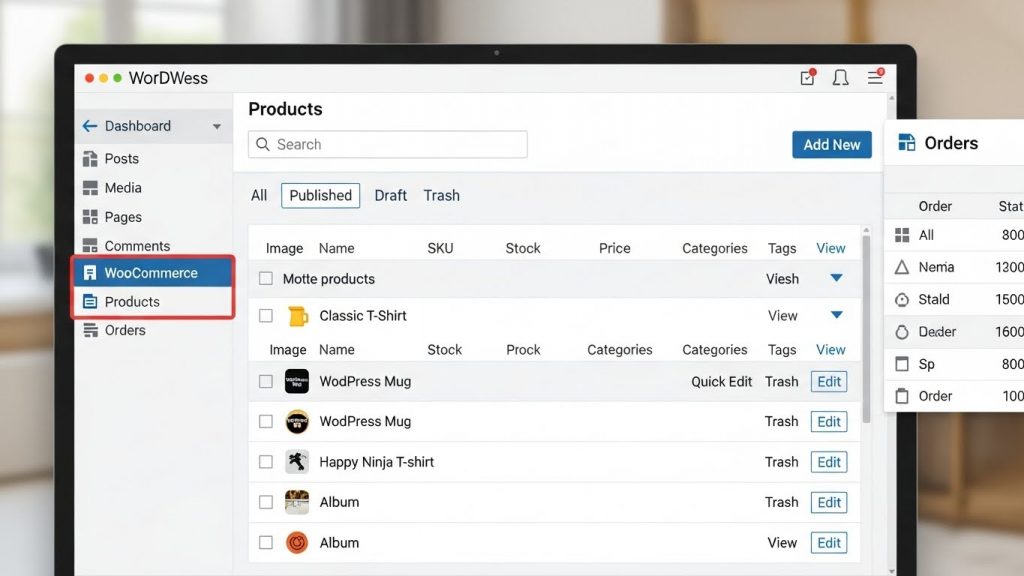Viewport: 1024px width, 576px height.
Task: Open the hamburger menu icon in header
Action: pos(875,77)
